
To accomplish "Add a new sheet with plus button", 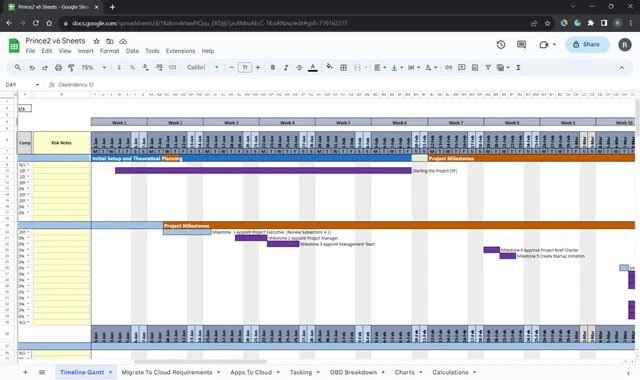I will click(25, 372).
